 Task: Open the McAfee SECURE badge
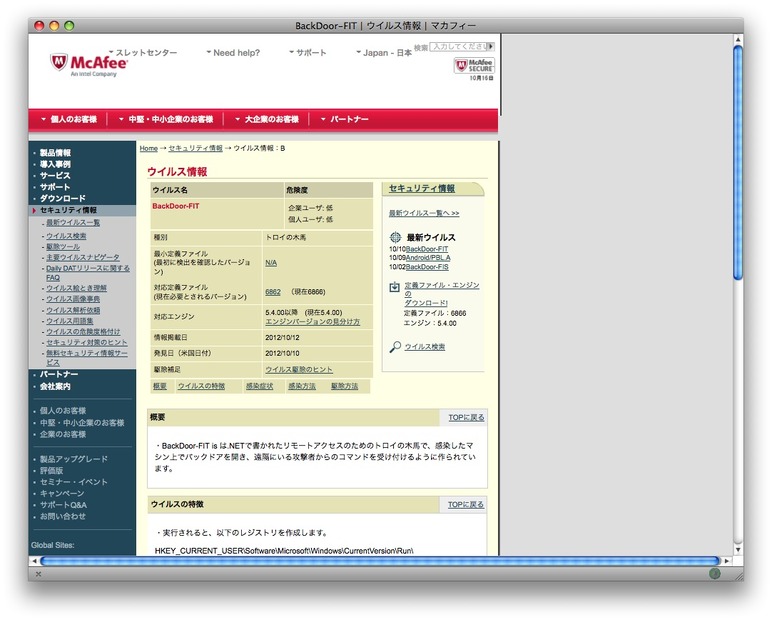point(474,65)
